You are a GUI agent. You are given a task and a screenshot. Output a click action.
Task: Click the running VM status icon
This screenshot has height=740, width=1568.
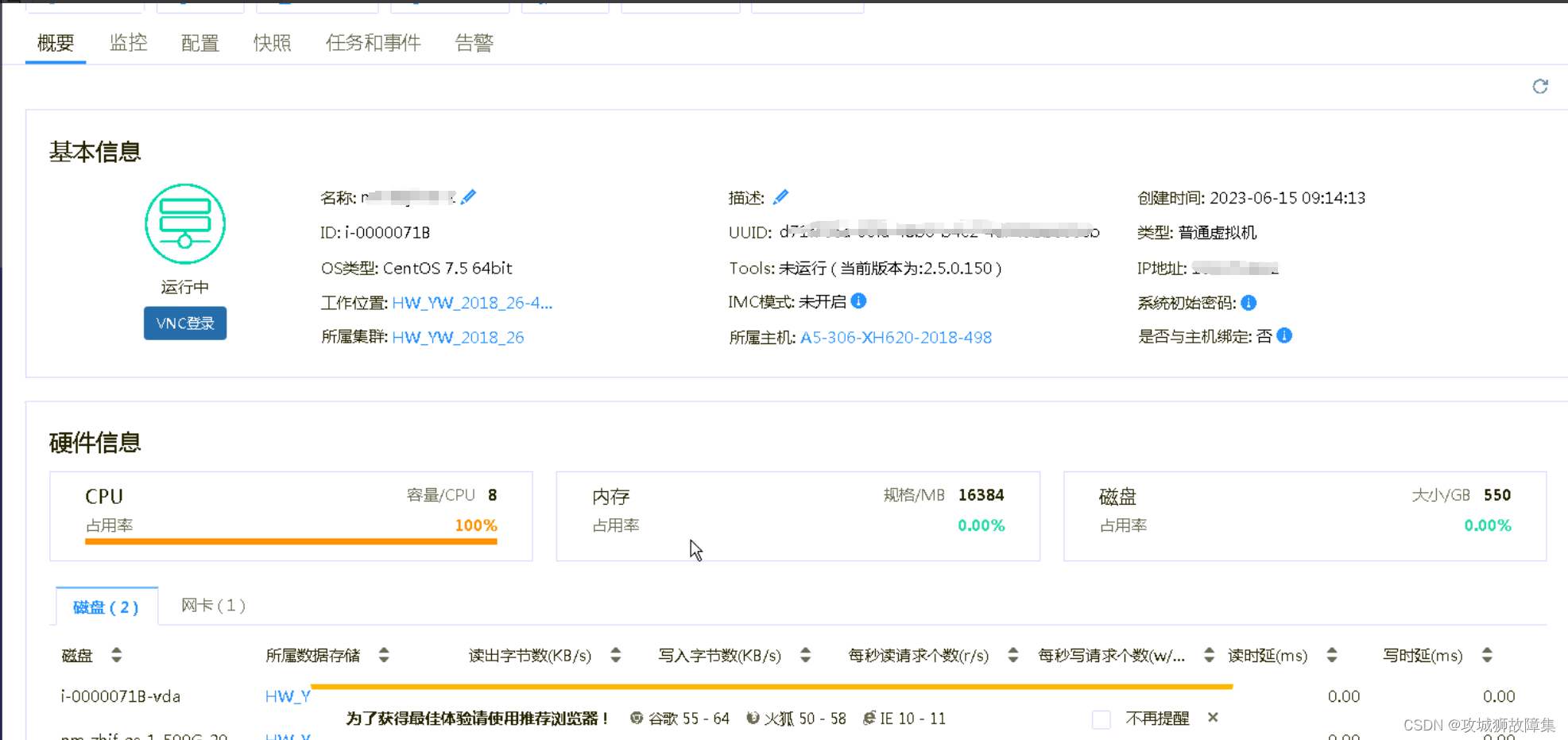pyautogui.click(x=185, y=224)
